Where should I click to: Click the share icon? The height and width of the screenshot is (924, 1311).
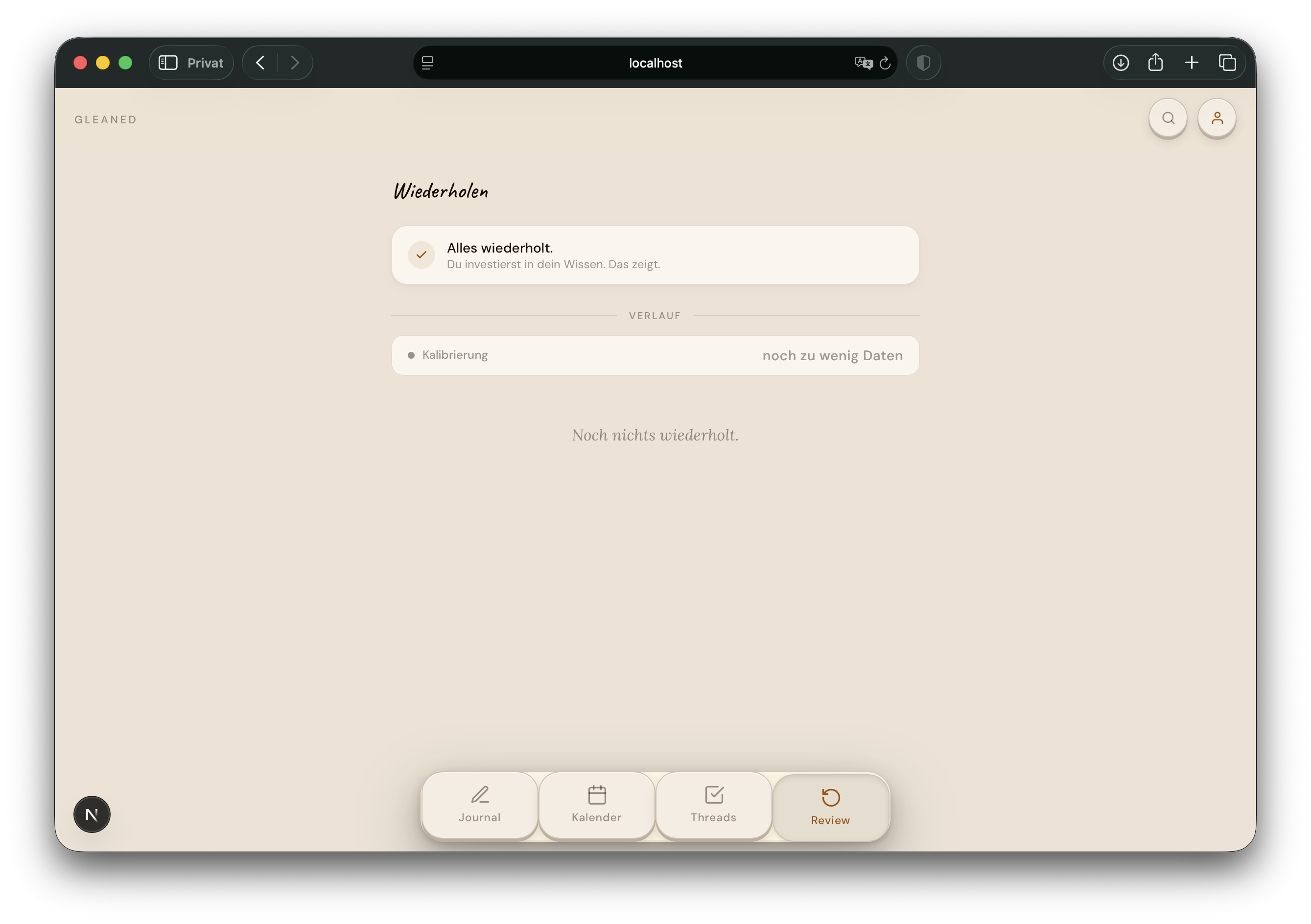point(1156,62)
